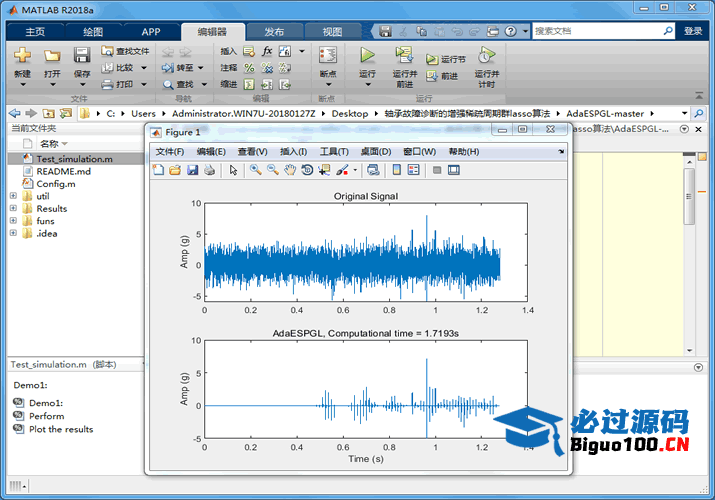The image size is (715, 500).
Task: Open 工具(T) menu in Figure 1
Action: [334, 151]
